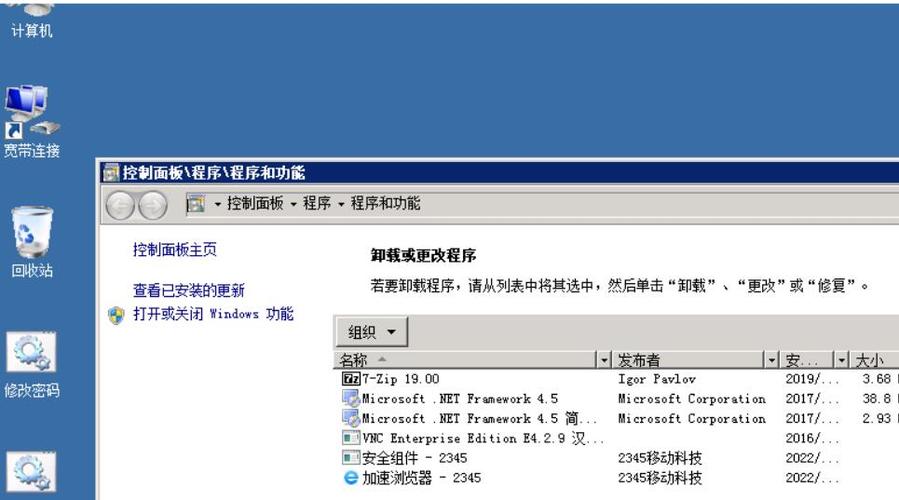Open the 组织 dropdown menu
This screenshot has width=899, height=500.
point(371,332)
